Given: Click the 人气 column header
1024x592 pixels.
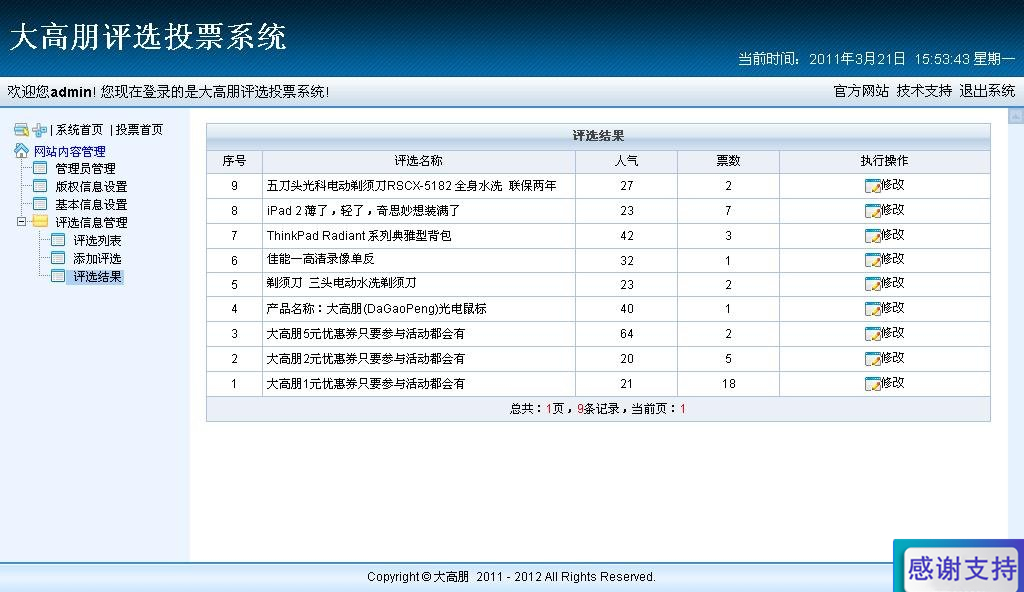Looking at the screenshot, I should point(626,161).
